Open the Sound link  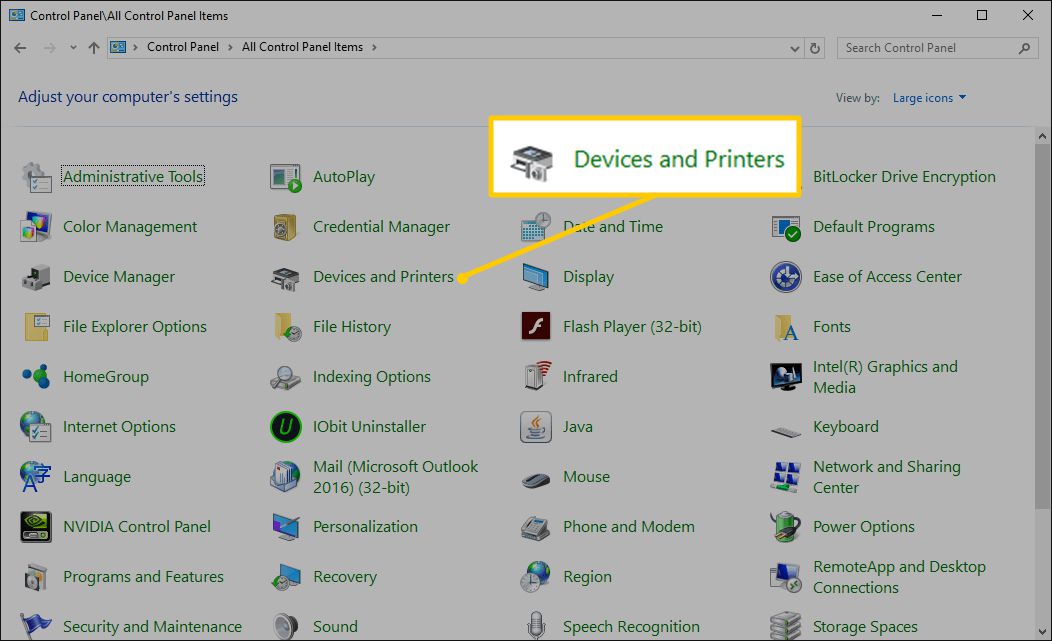click(335, 626)
